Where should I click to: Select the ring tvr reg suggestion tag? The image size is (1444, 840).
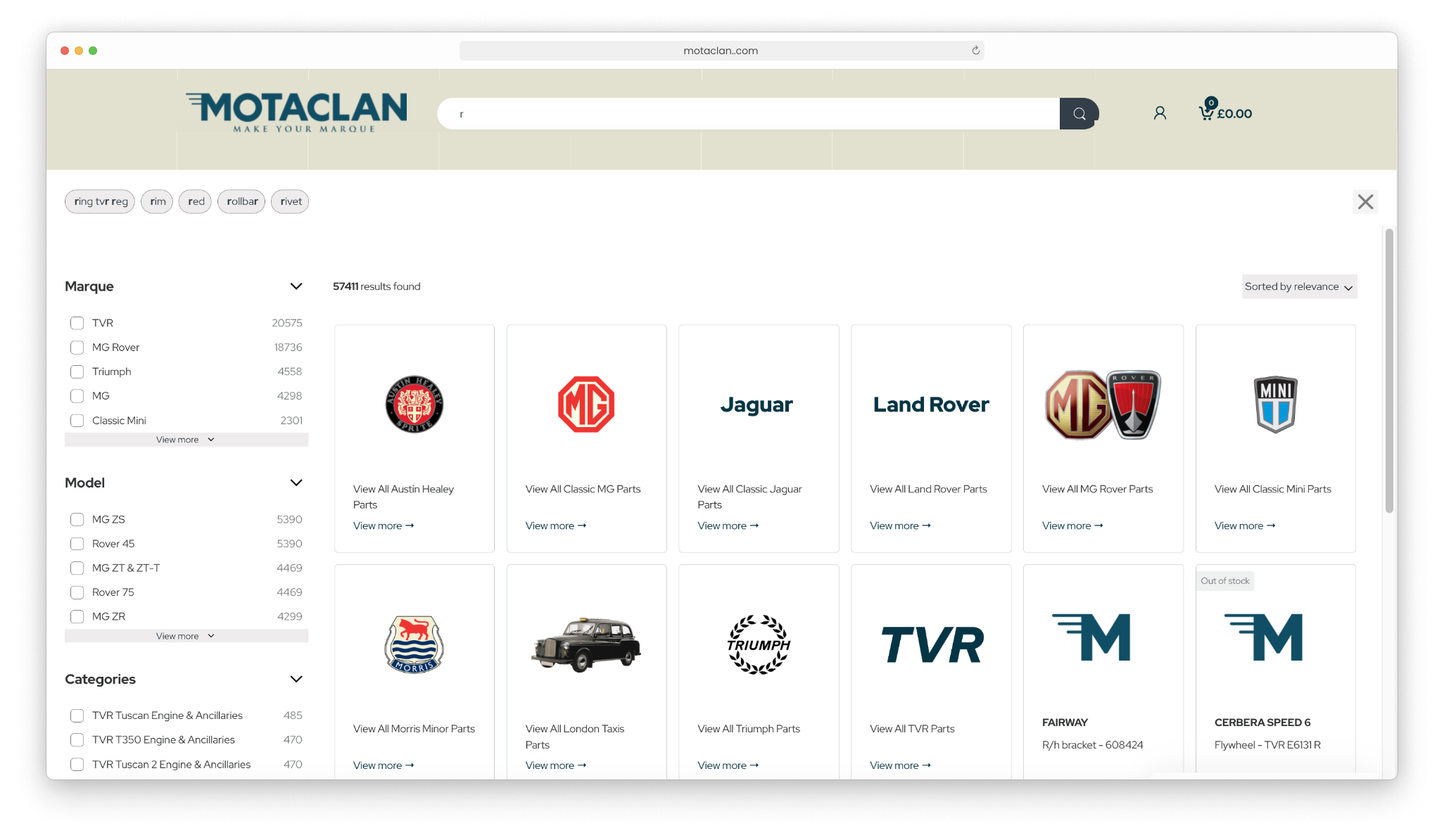click(100, 200)
